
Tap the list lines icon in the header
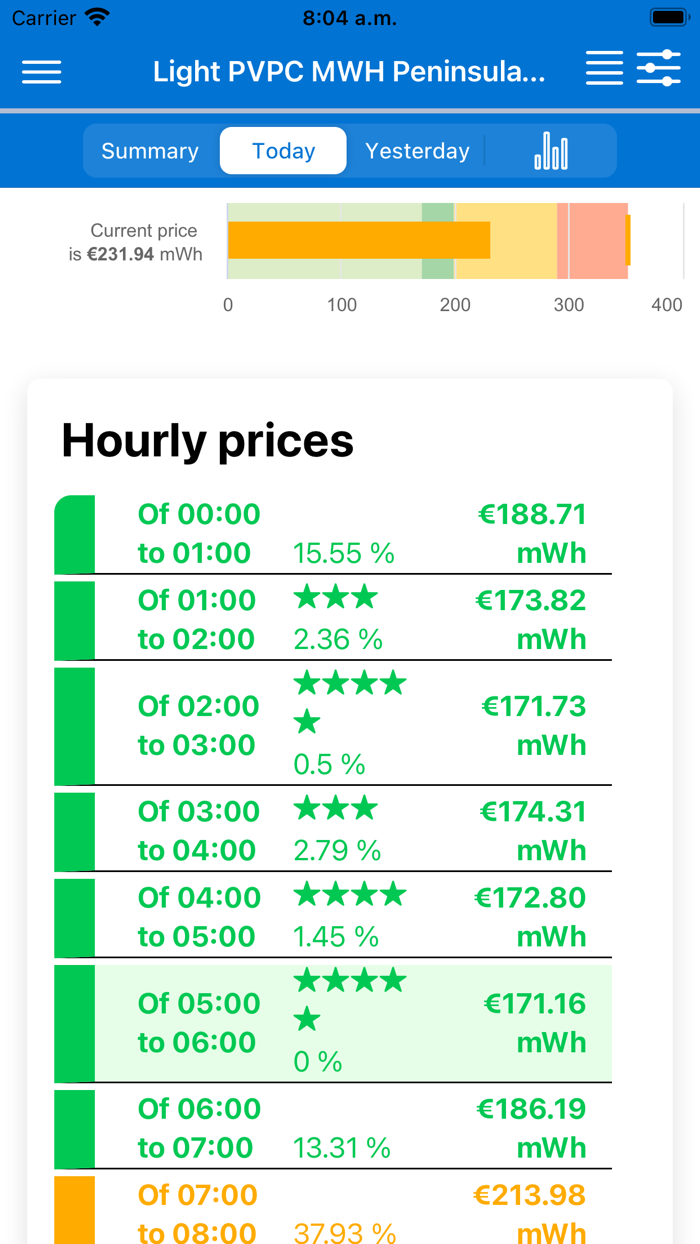[604, 68]
